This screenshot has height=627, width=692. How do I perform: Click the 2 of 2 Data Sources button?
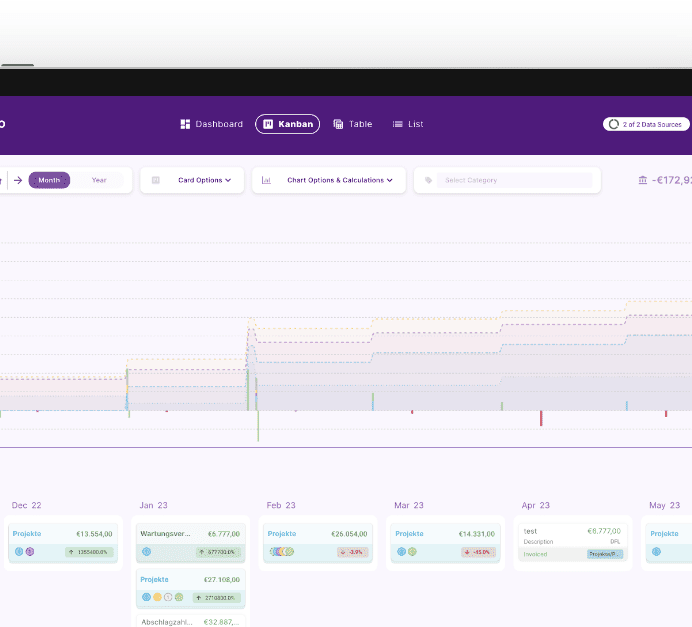(646, 124)
